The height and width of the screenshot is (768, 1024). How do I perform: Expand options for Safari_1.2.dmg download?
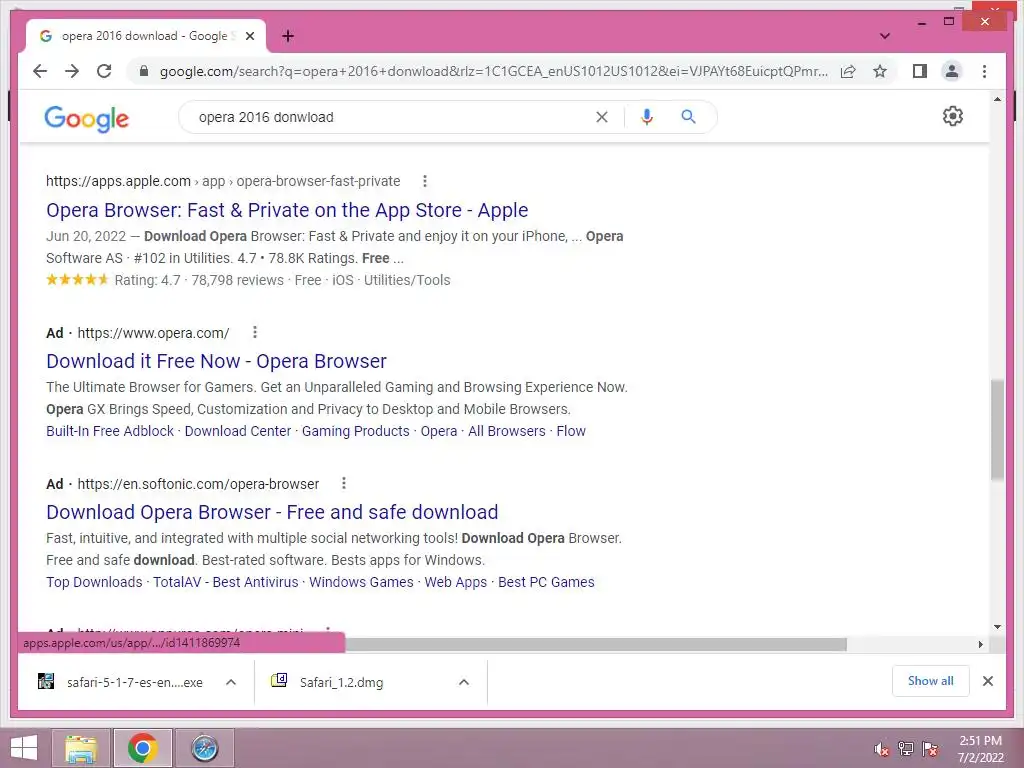464,682
